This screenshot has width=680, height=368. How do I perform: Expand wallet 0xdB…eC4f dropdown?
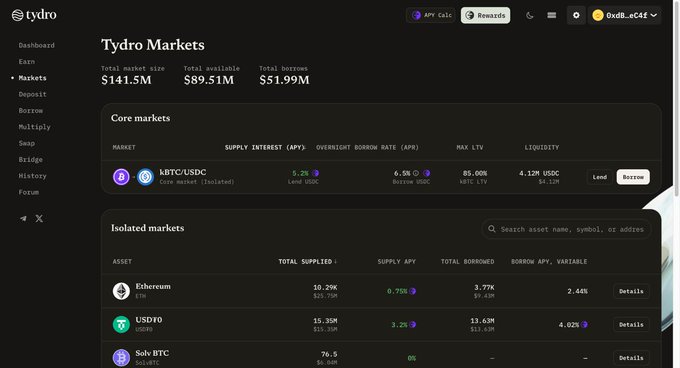coord(624,15)
